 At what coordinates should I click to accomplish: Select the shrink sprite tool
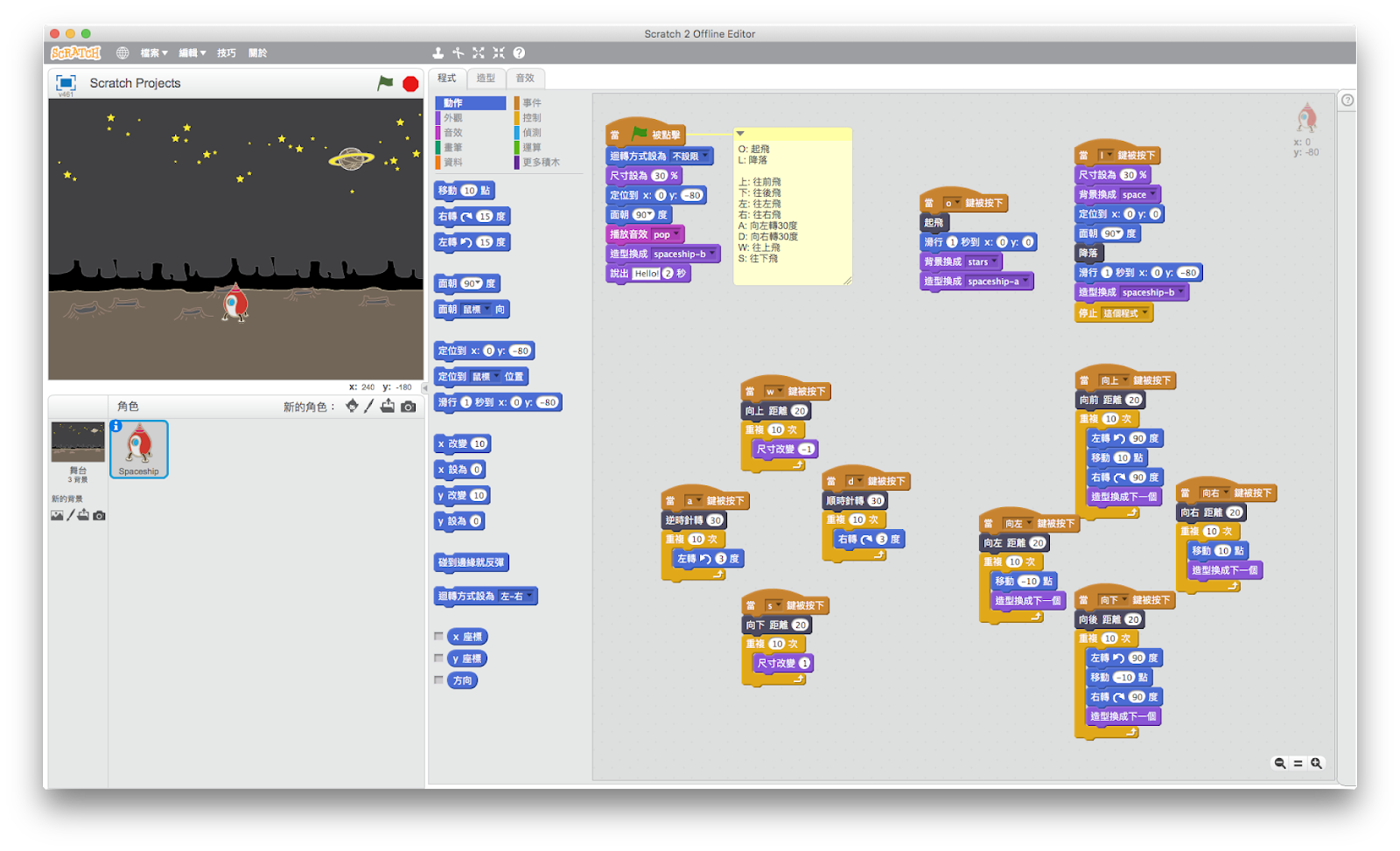click(498, 52)
